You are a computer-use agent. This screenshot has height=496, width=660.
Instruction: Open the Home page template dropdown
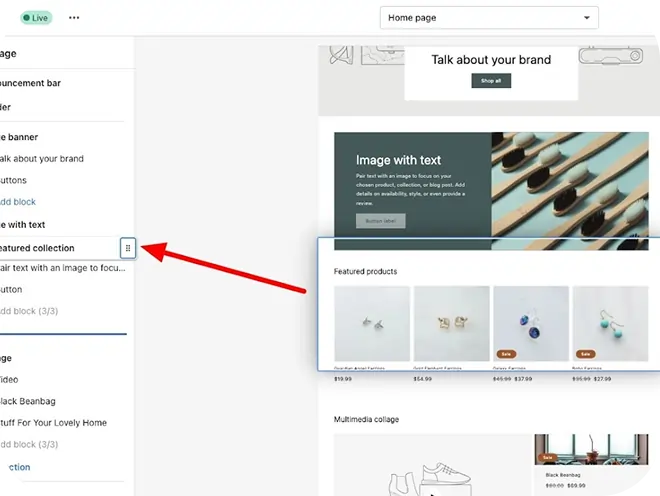pyautogui.click(x=489, y=18)
